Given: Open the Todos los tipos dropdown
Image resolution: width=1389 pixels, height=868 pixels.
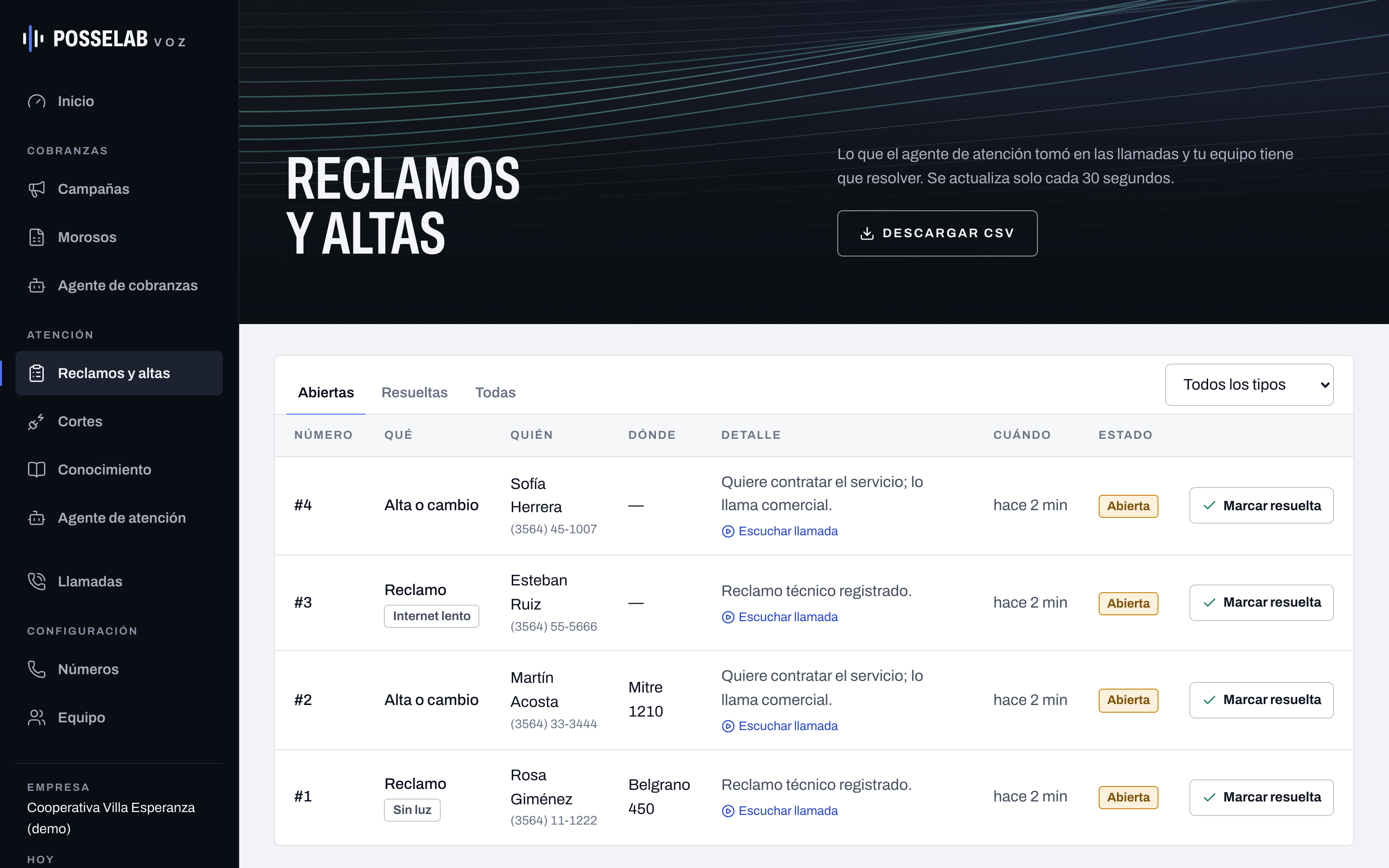Looking at the screenshot, I should pos(1249,385).
